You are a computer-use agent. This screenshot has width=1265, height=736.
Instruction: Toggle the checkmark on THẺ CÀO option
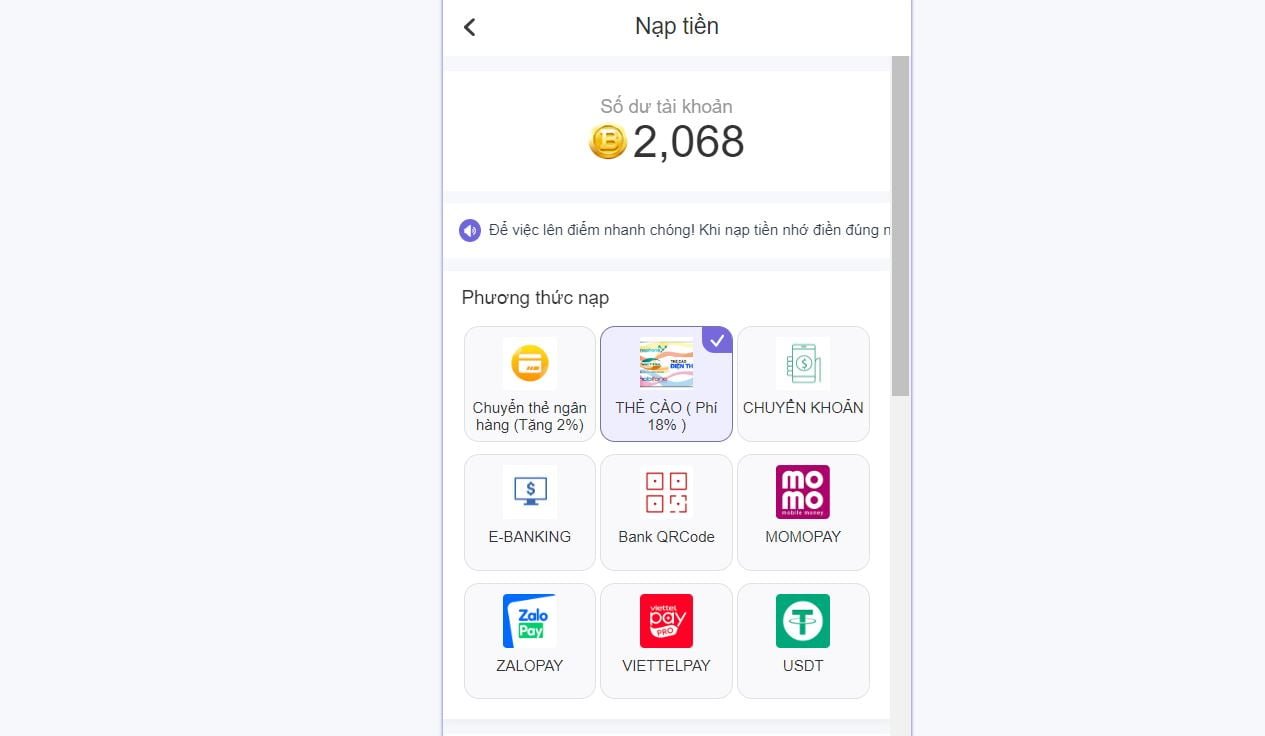(x=718, y=340)
